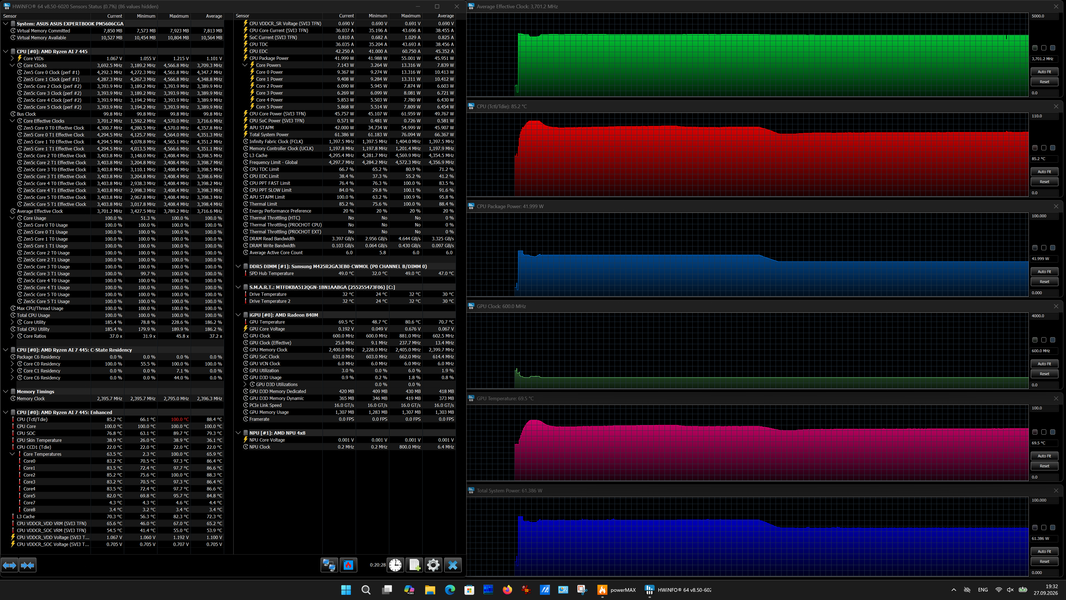Click Reset on Average Effective Clock graph
The height and width of the screenshot is (600, 1066).
1044,82
